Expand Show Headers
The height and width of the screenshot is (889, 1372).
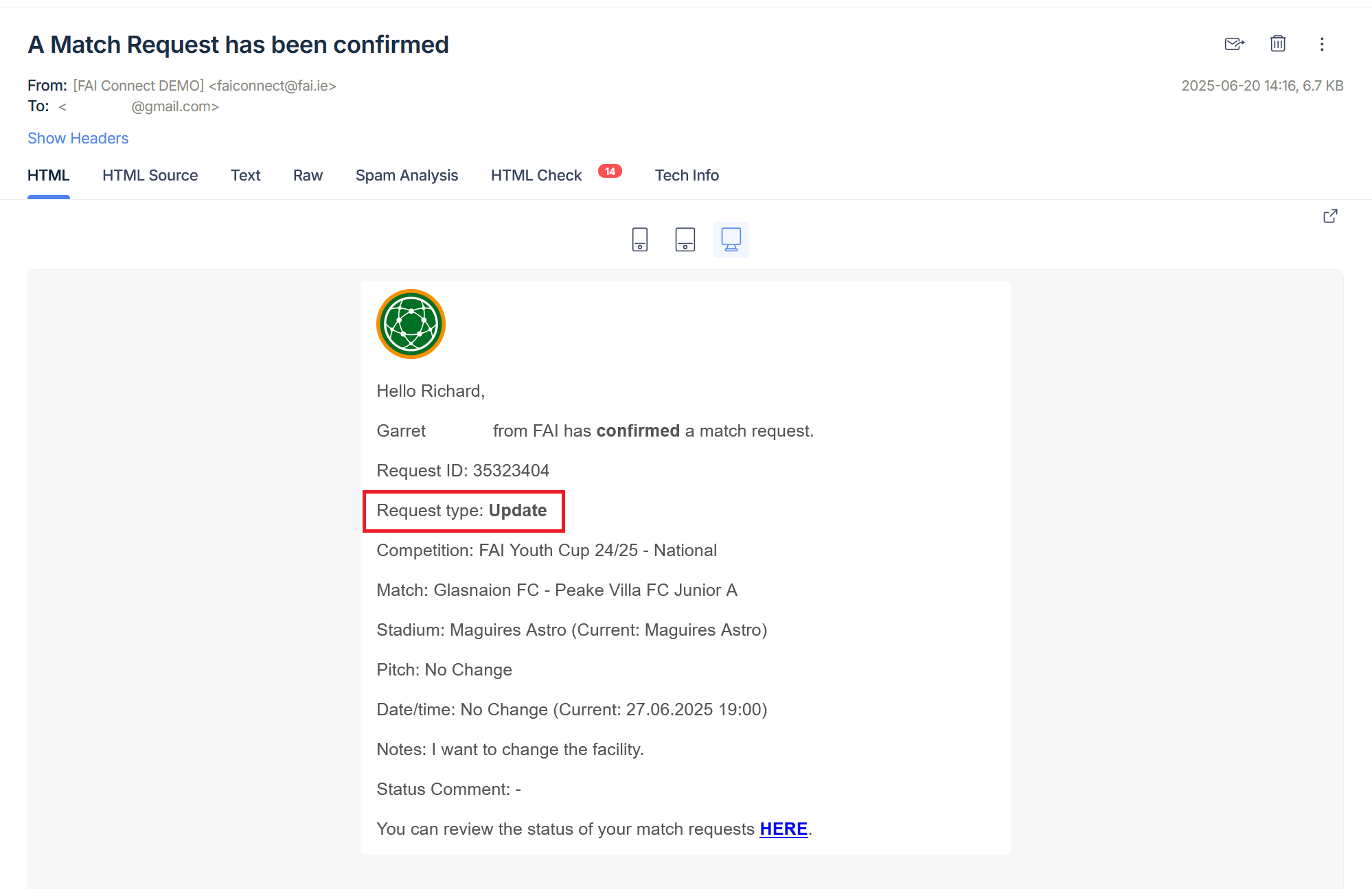[78, 138]
